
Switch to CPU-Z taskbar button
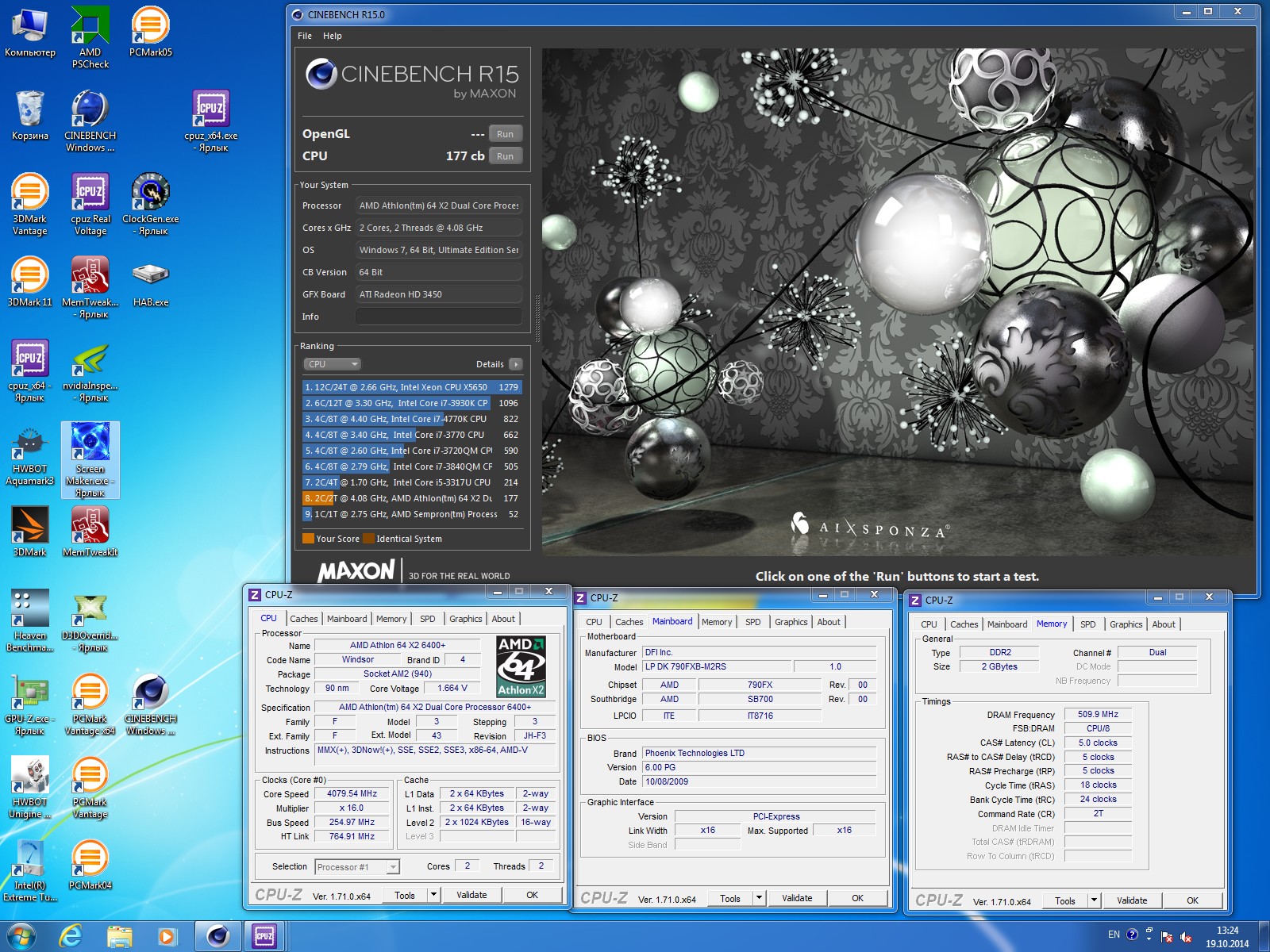pos(265,937)
